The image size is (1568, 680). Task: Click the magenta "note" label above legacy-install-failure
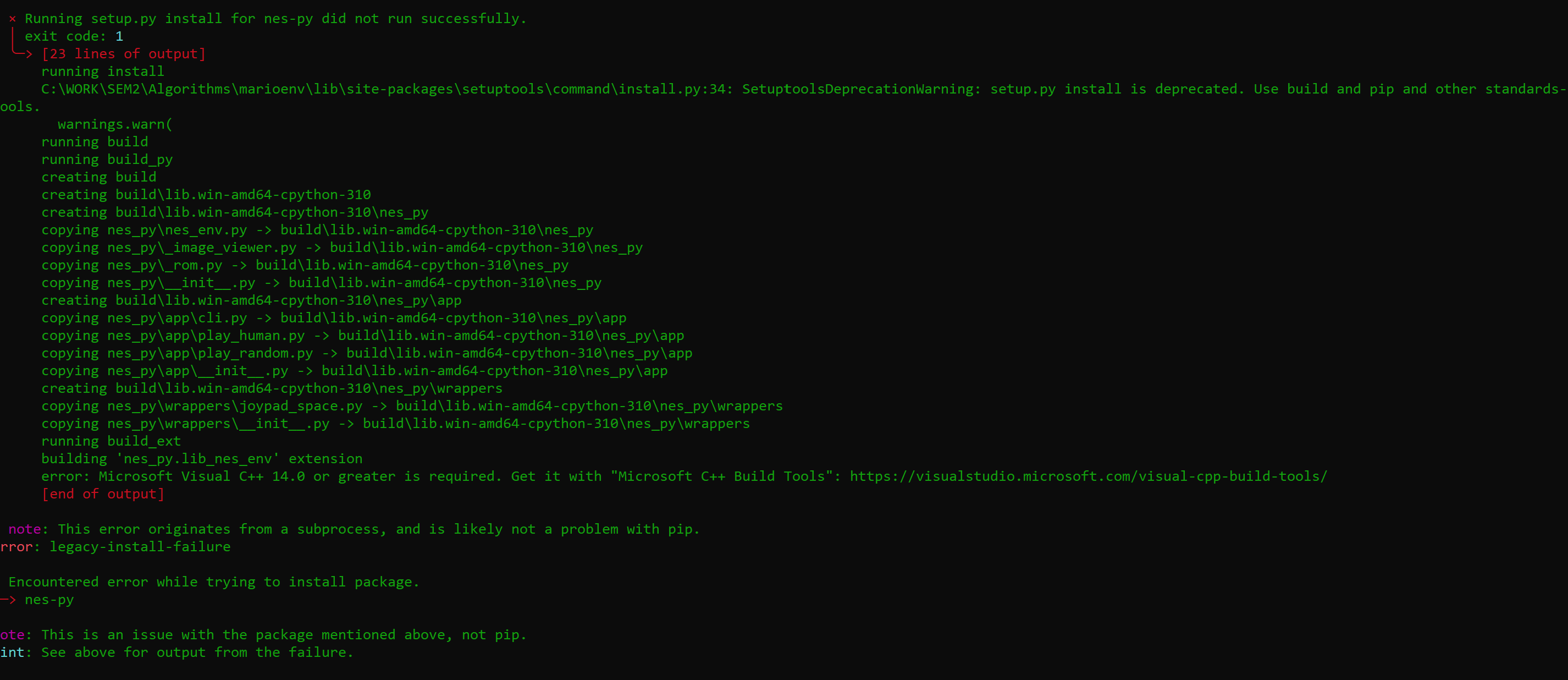point(24,529)
